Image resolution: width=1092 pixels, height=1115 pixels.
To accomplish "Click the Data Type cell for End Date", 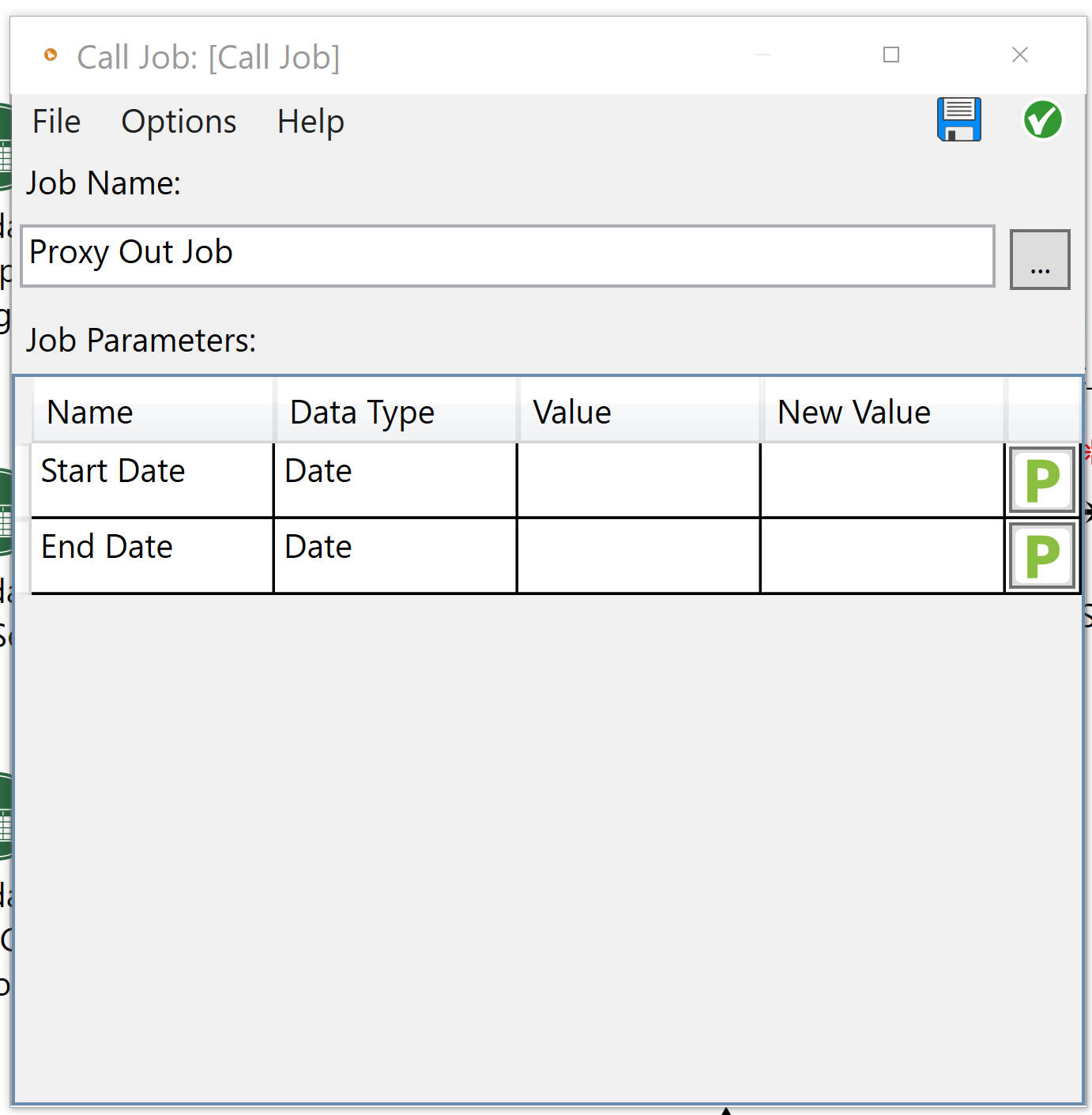I will tap(394, 554).
